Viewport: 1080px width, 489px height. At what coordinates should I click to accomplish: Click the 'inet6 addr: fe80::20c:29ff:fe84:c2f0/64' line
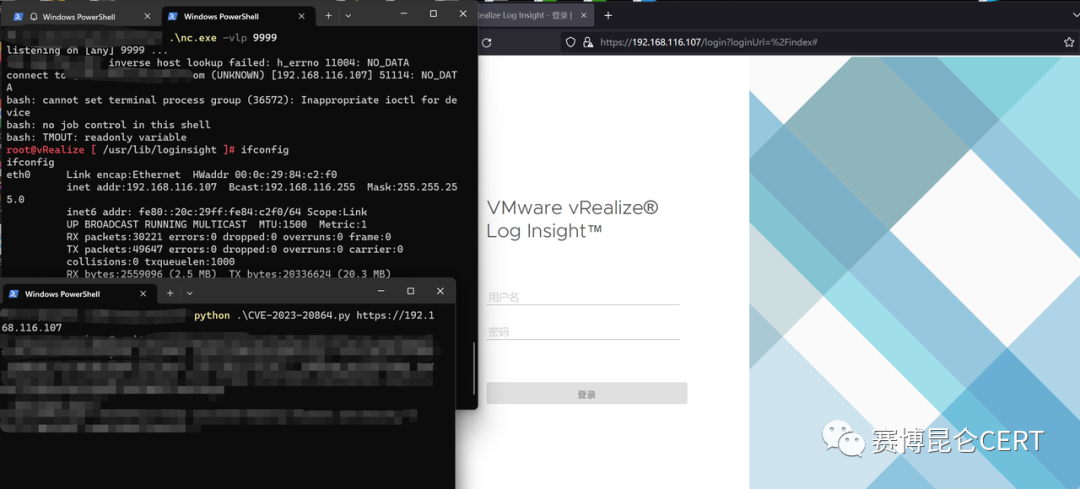[217, 212]
